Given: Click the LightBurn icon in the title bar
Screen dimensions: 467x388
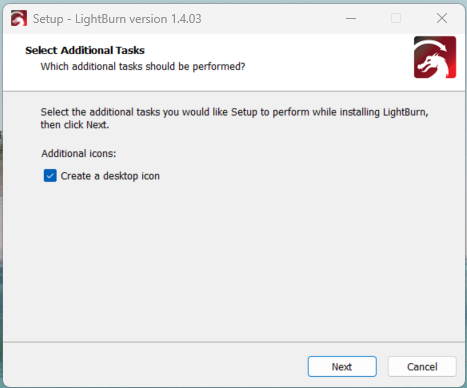Looking at the screenshot, I should [19, 18].
